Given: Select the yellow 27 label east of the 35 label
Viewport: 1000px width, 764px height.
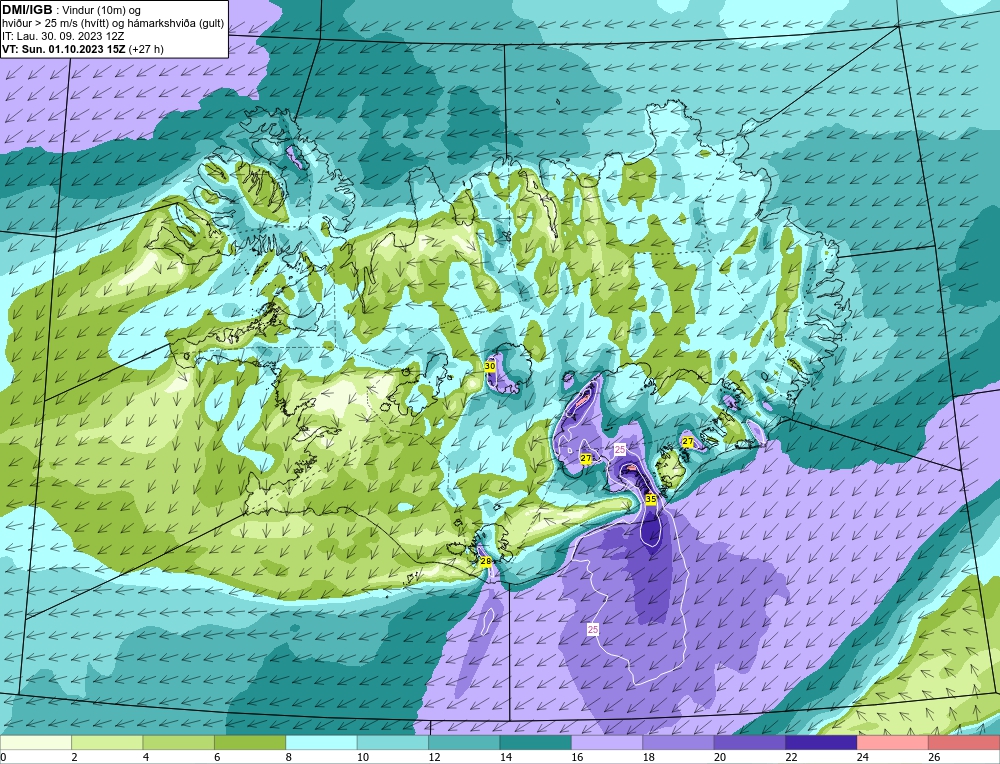Looking at the screenshot, I should click(x=688, y=441).
